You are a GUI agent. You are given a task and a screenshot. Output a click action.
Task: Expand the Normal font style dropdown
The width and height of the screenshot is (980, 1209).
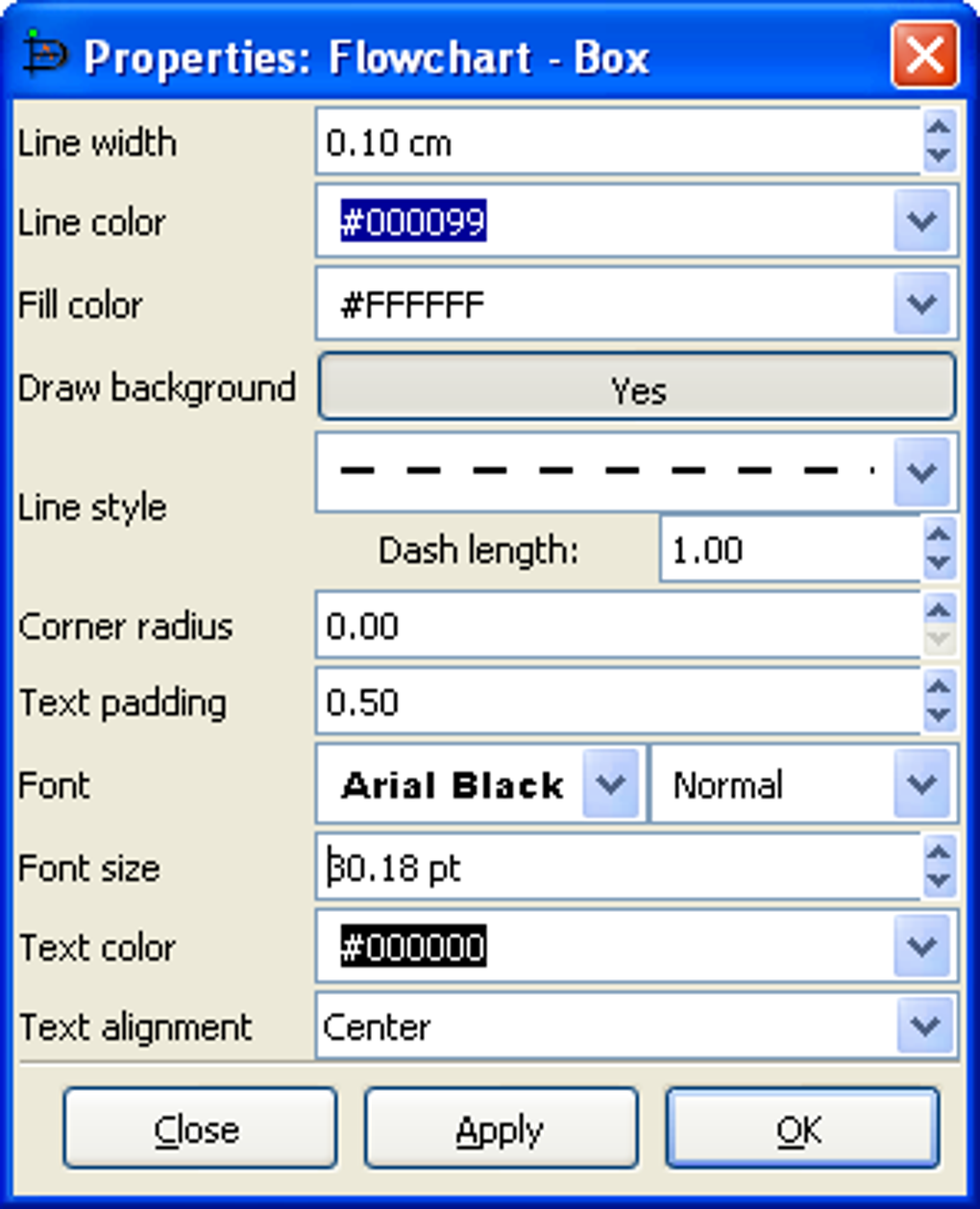click(x=921, y=784)
